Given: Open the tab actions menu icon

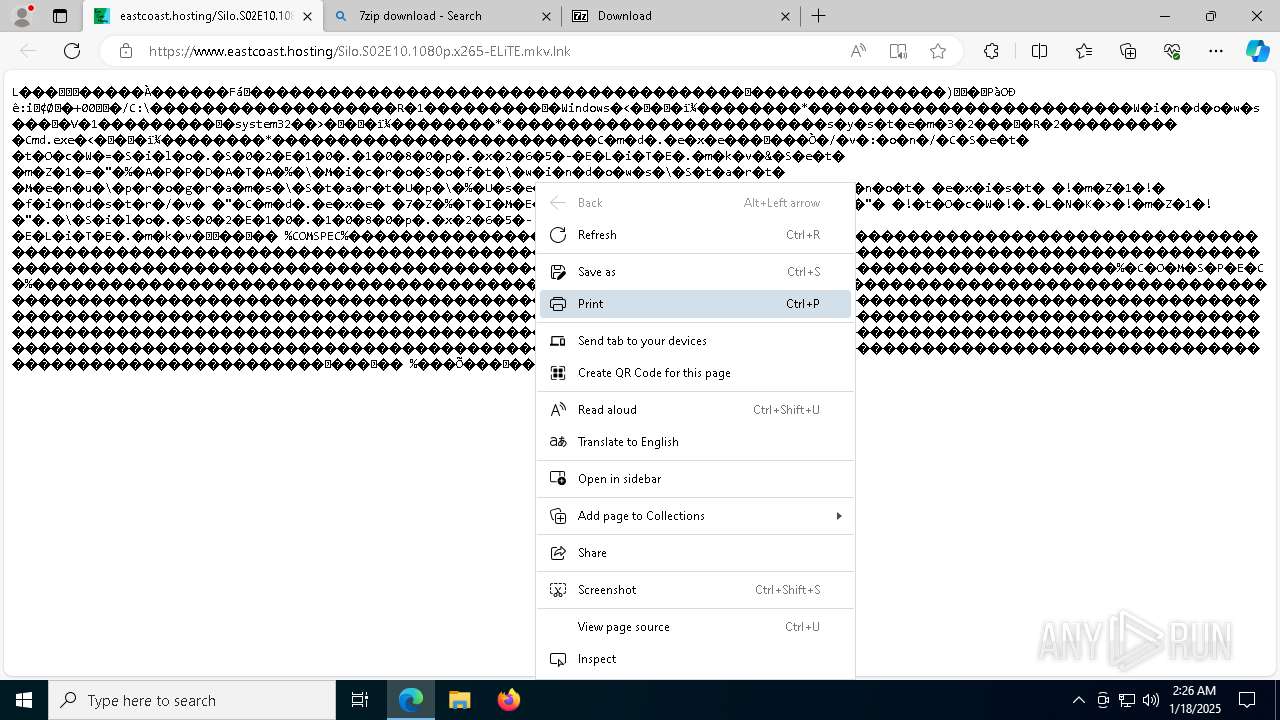Looking at the screenshot, I should coord(60,16).
